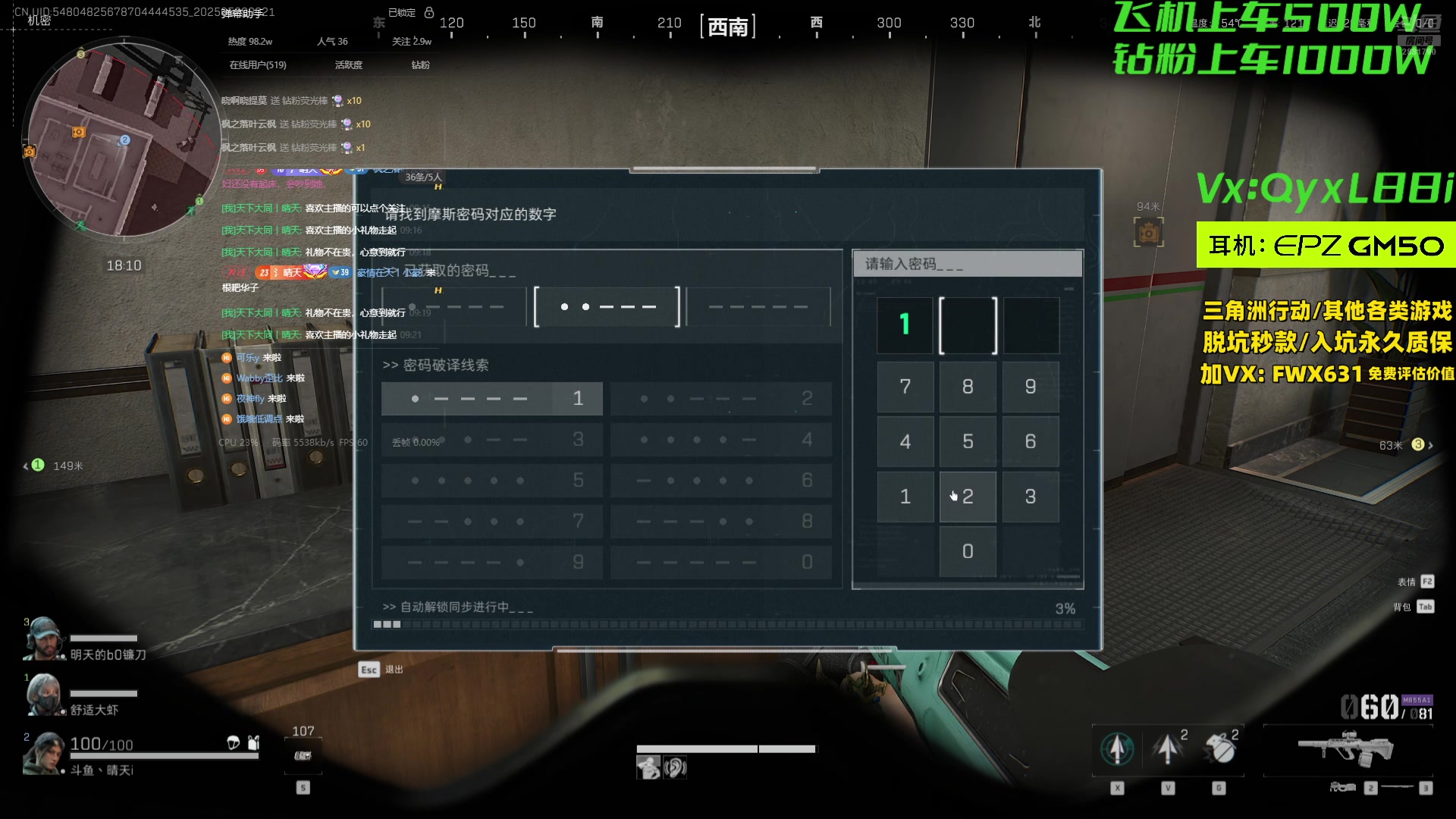The width and height of the screenshot is (1456, 819).
Task: Select the highlighted middle Morse code segment
Action: (x=607, y=306)
